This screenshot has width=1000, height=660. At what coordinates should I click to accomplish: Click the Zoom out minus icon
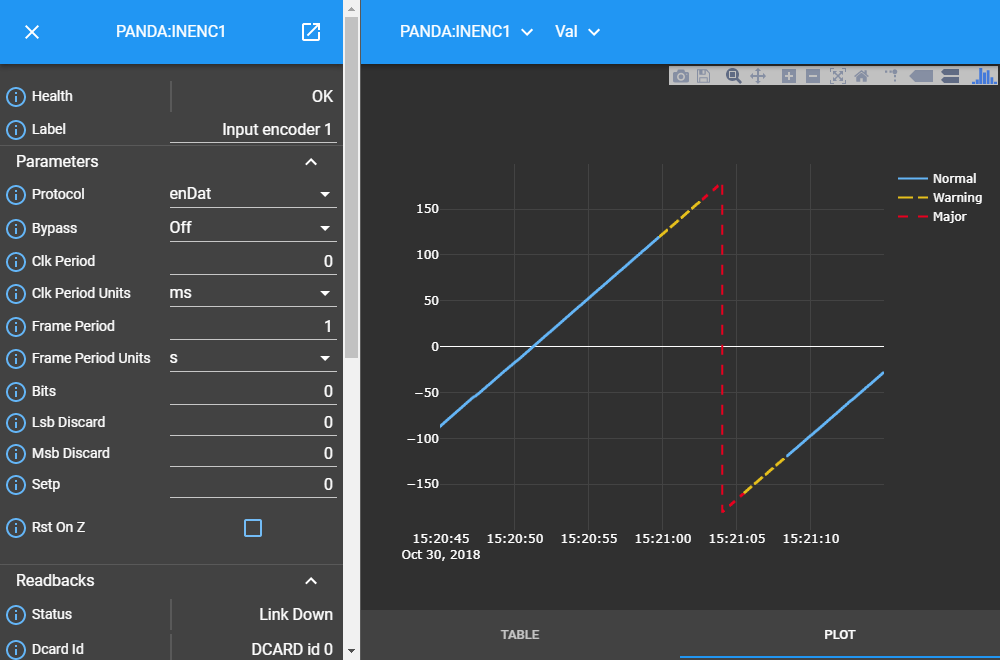click(x=813, y=76)
